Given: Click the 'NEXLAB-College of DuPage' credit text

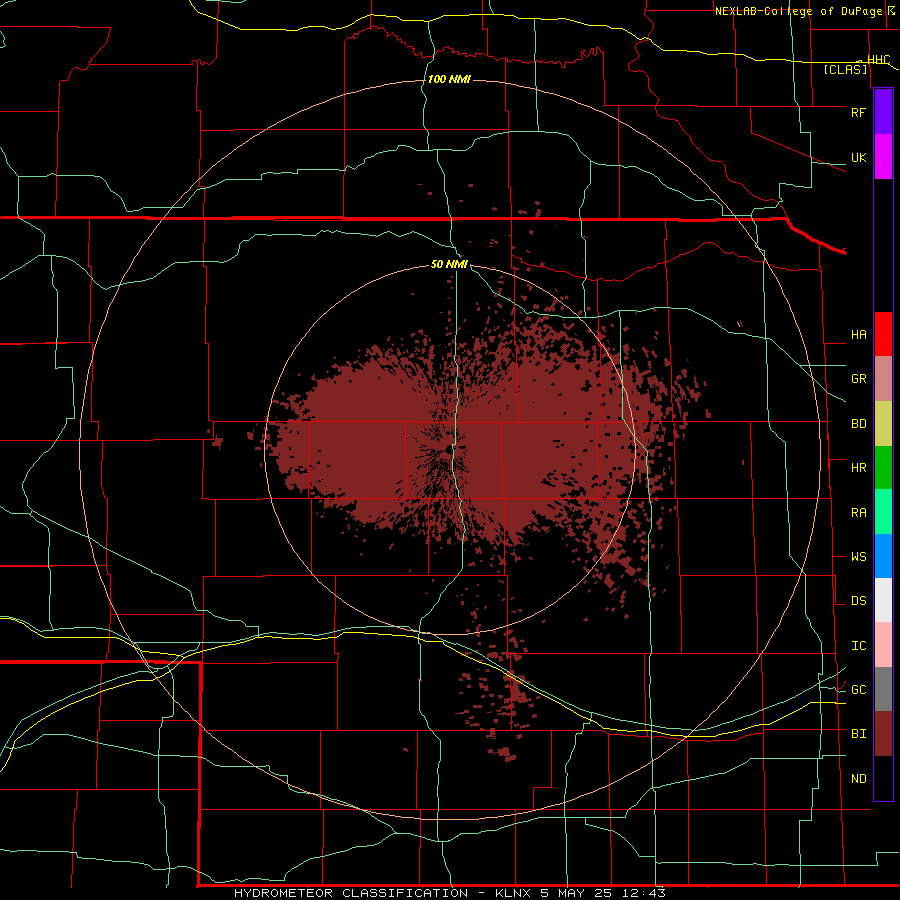Looking at the screenshot, I should click(x=798, y=11).
